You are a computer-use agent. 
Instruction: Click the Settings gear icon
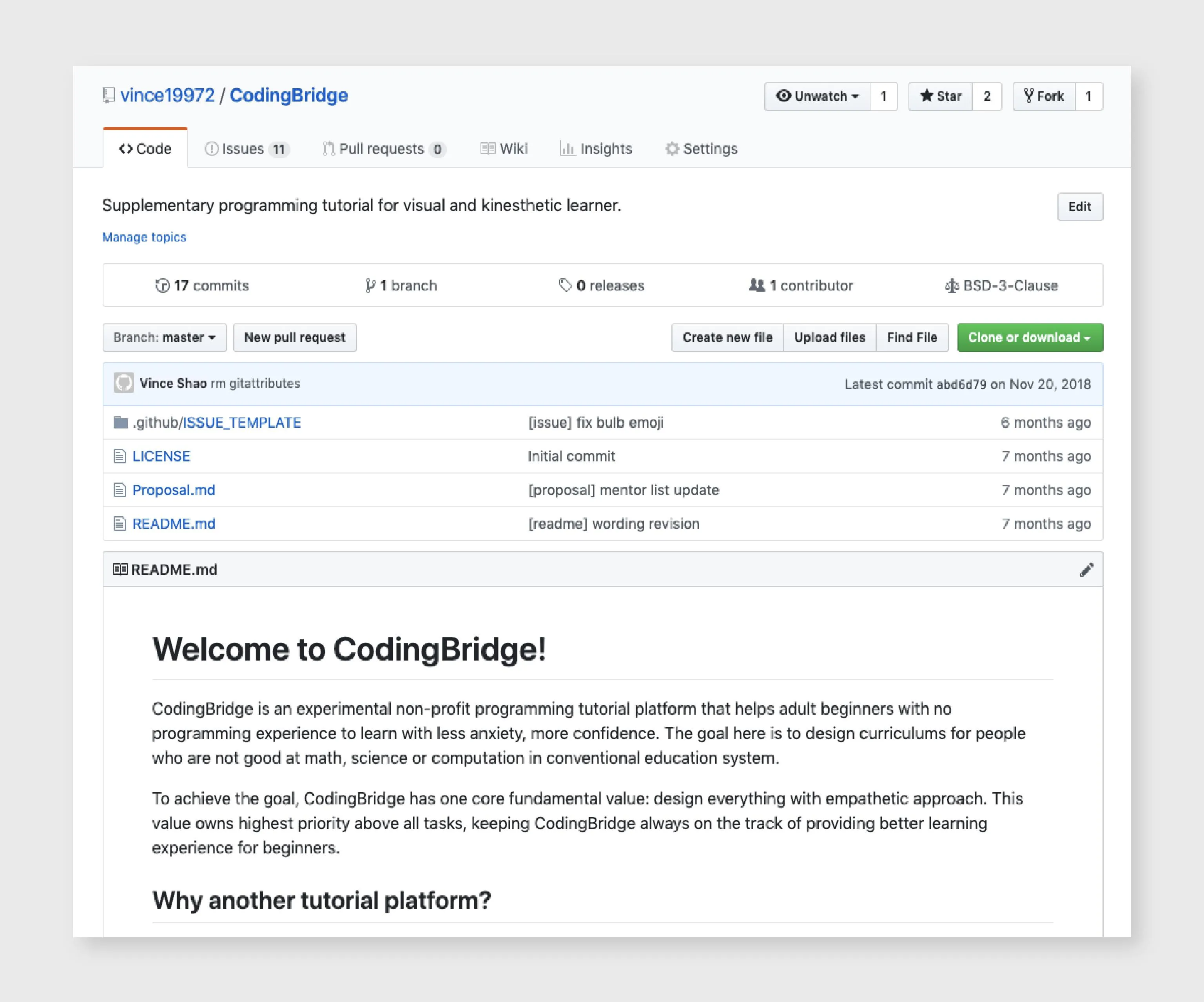click(x=672, y=149)
